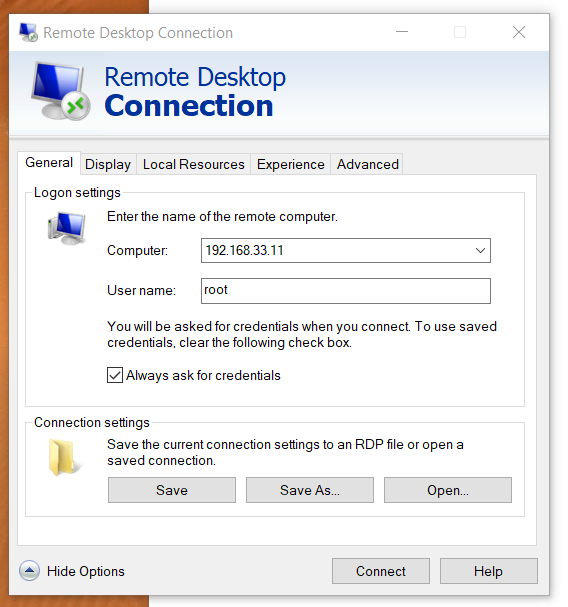The image size is (568, 607).
Task: Click the computer icon in Logon settings
Action: (67, 228)
